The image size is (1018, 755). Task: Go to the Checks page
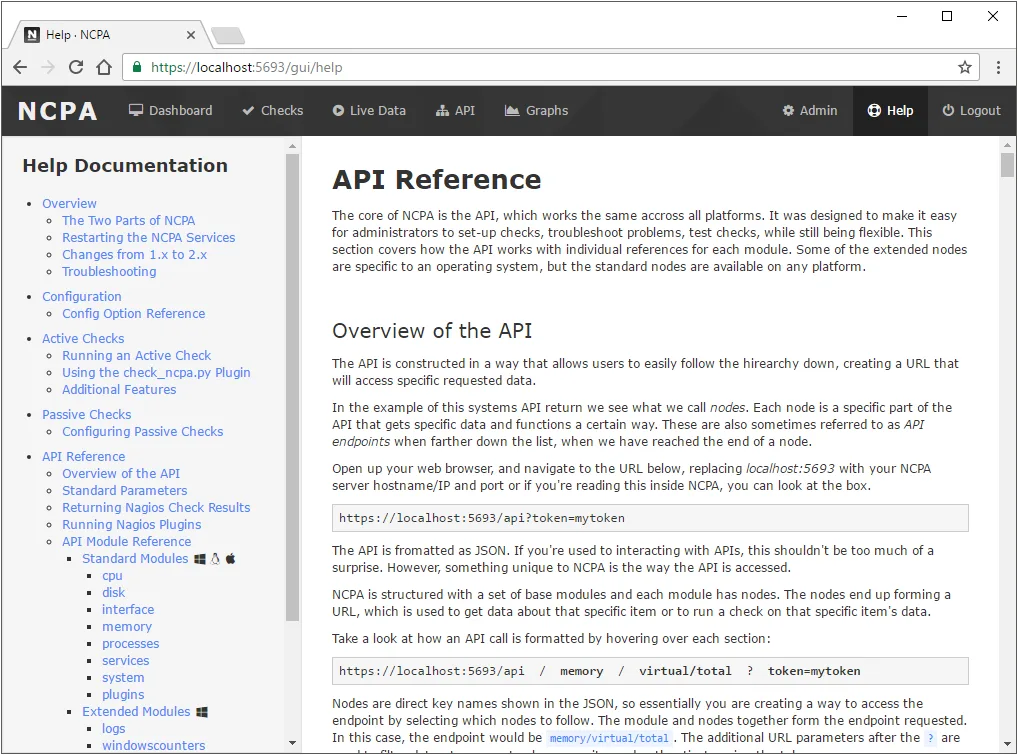273,110
